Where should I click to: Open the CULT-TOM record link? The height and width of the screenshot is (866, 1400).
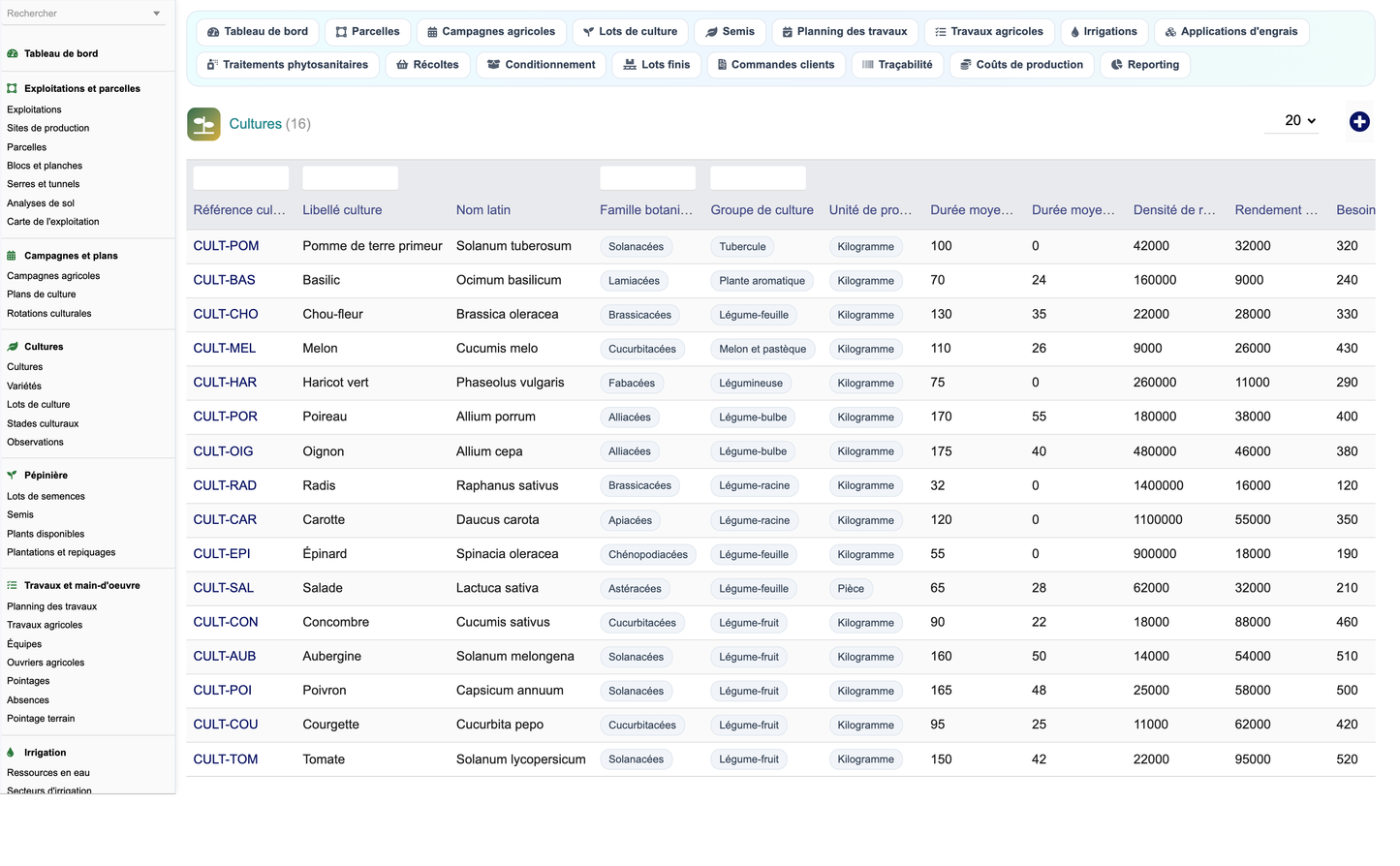point(226,759)
